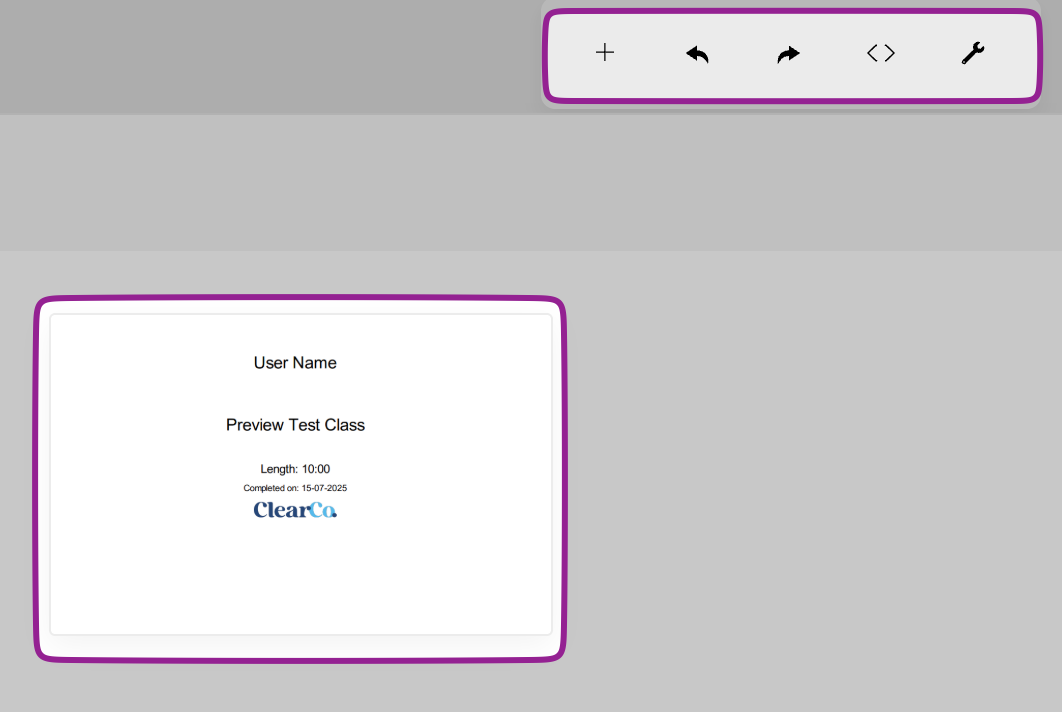Click the "Length:" label on the certificate
Screen dimensions: 1062x712
(279, 469)
